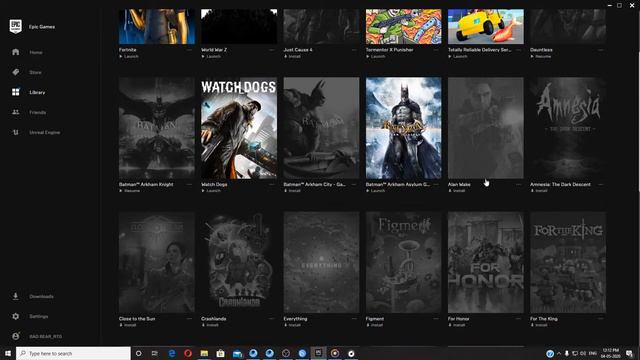Click the Everything game title text
The height and width of the screenshot is (360, 640).
[x=295, y=319]
